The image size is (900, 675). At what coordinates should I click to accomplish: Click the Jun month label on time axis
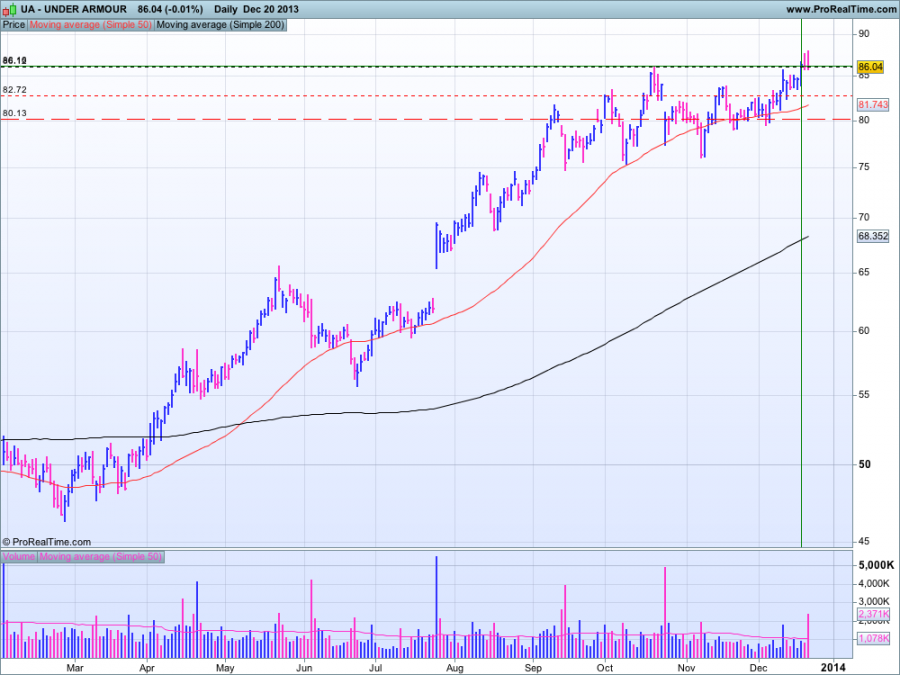[x=304, y=668]
